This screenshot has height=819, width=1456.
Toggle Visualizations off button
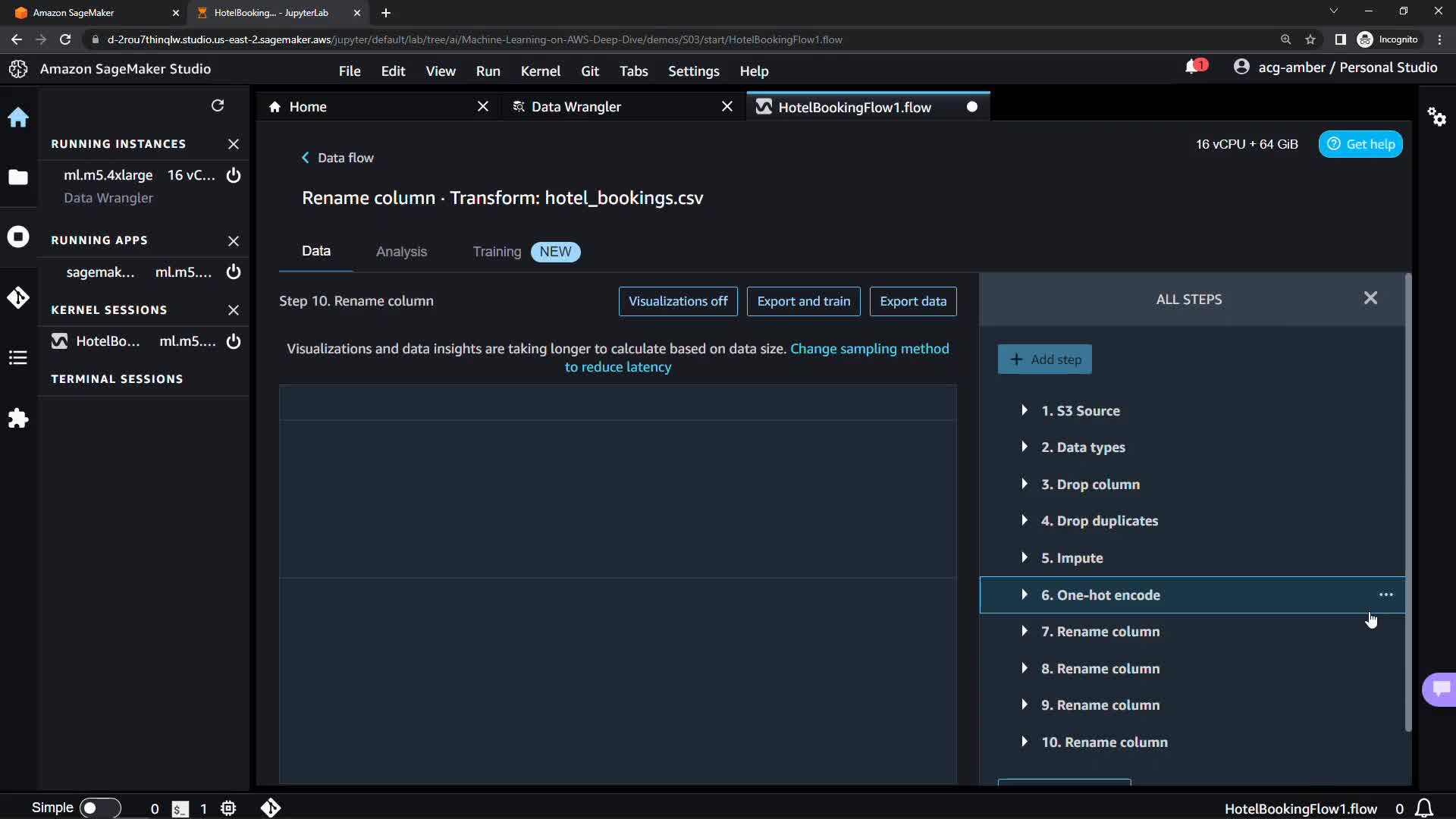point(678,301)
